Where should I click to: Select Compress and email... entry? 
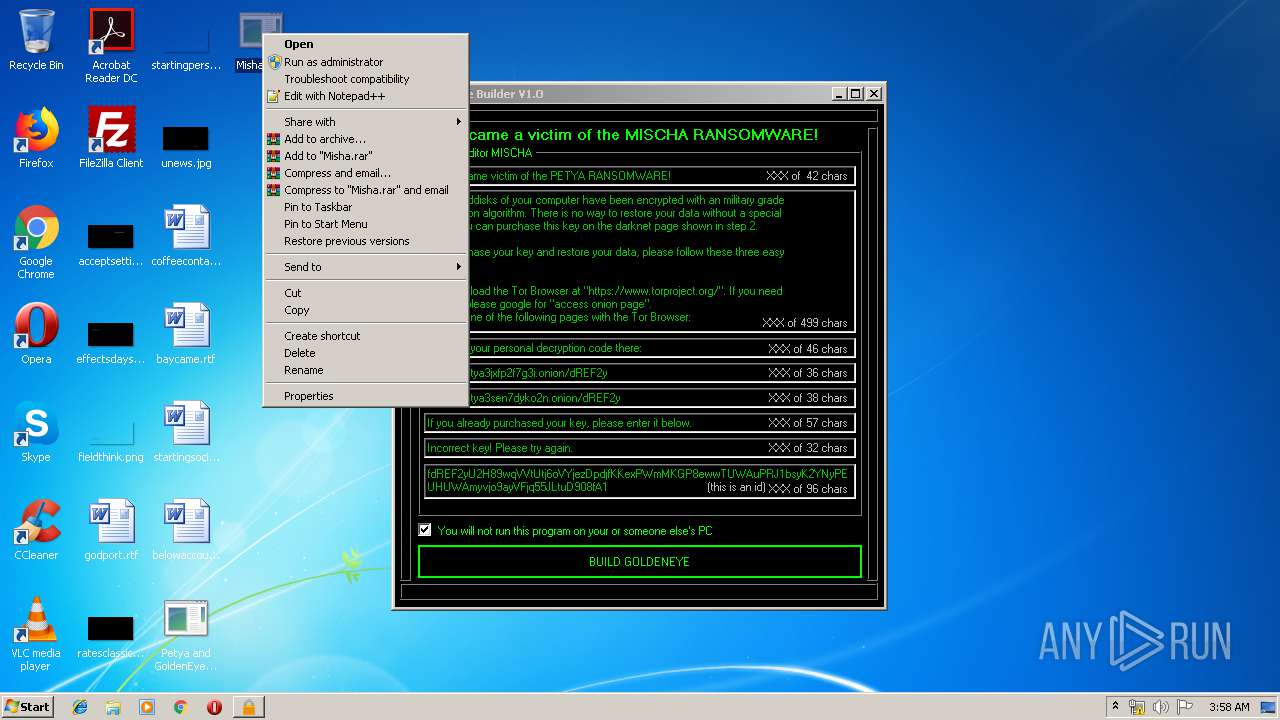(x=365, y=173)
